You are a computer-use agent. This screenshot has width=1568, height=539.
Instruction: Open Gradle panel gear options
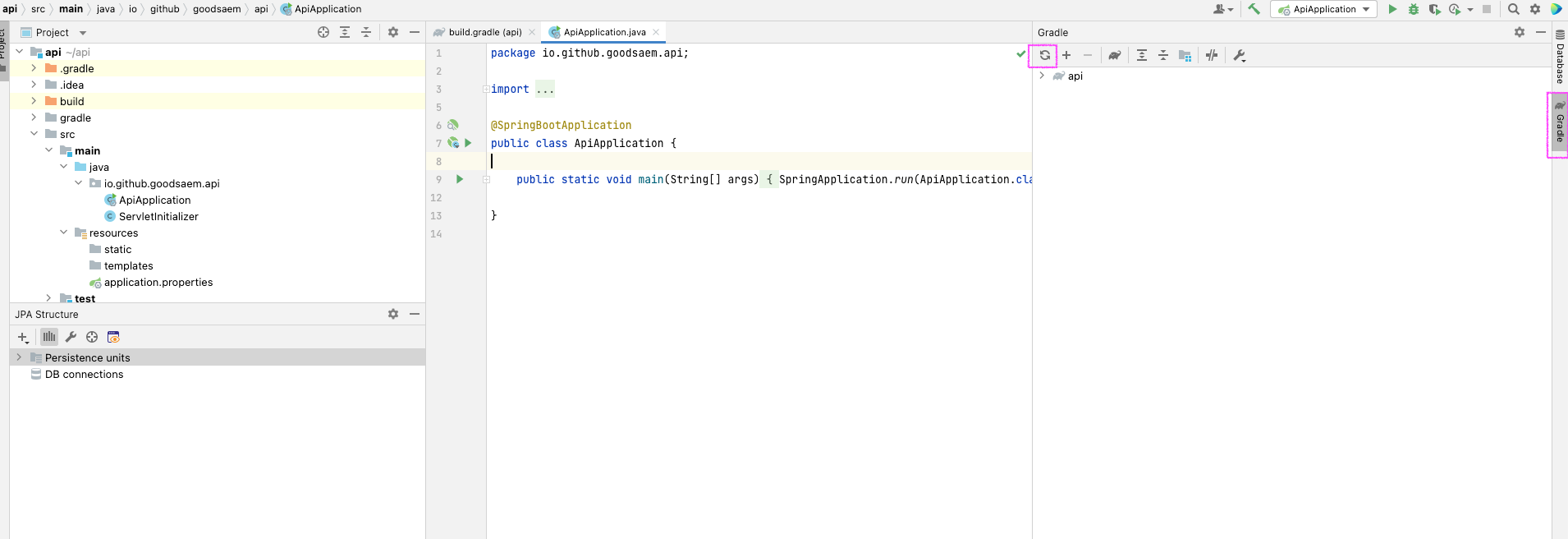click(1520, 32)
